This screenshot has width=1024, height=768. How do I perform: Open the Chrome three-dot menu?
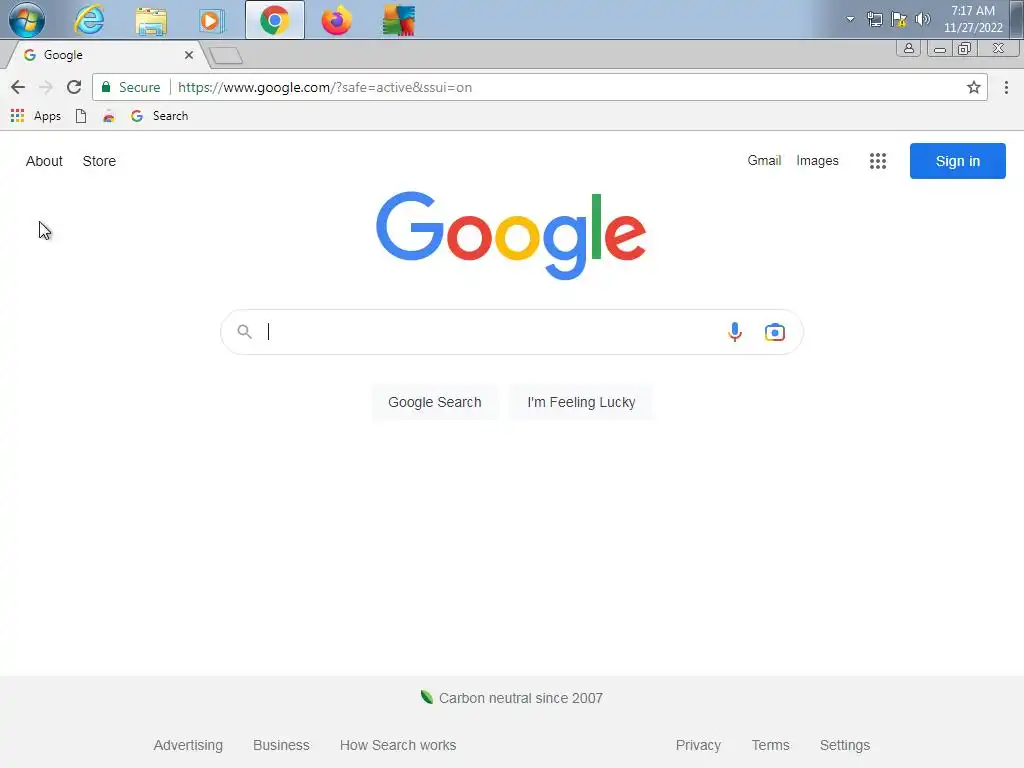click(x=1006, y=87)
